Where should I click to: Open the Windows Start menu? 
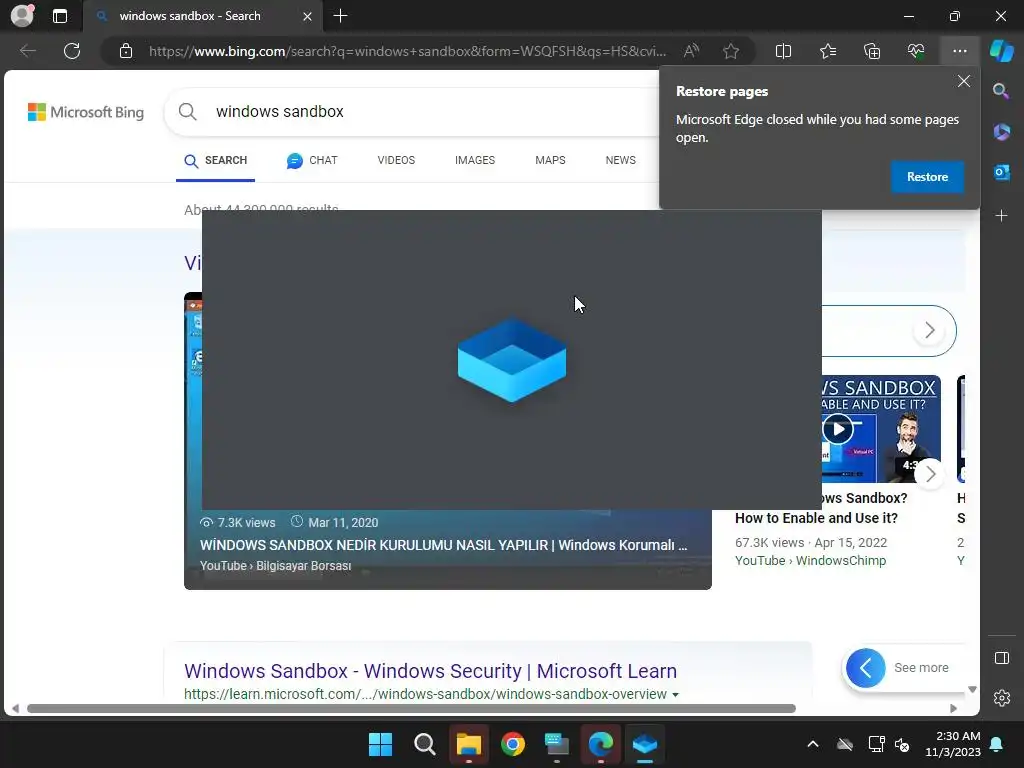[380, 744]
